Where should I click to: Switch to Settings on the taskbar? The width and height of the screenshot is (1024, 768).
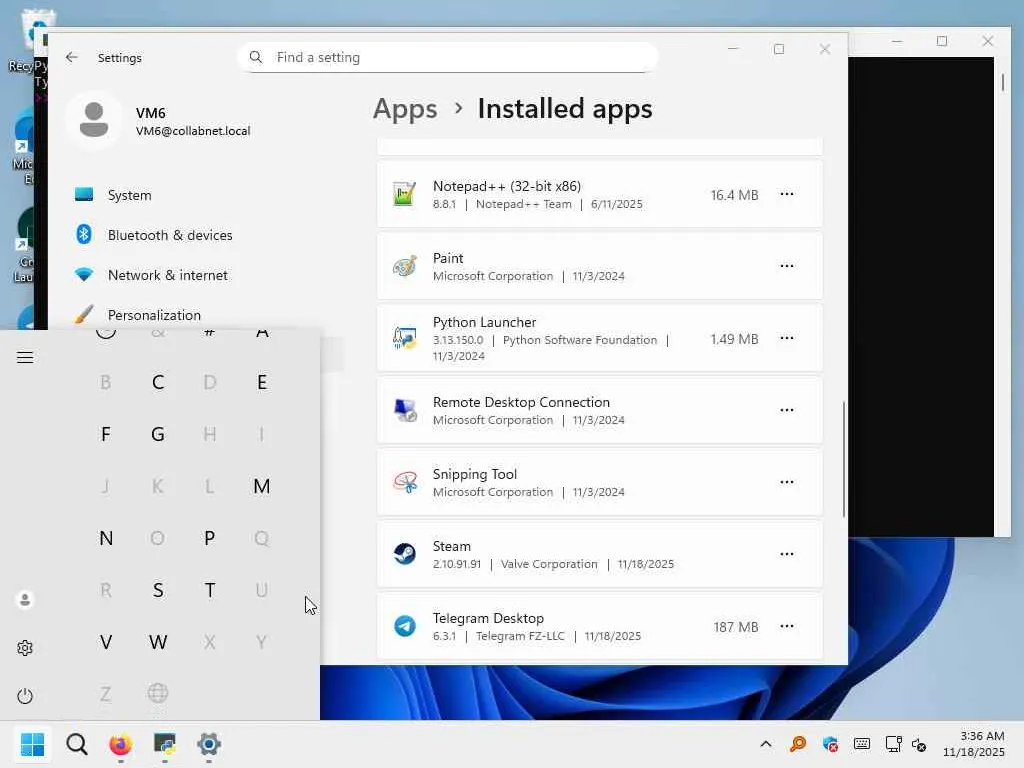[209, 744]
